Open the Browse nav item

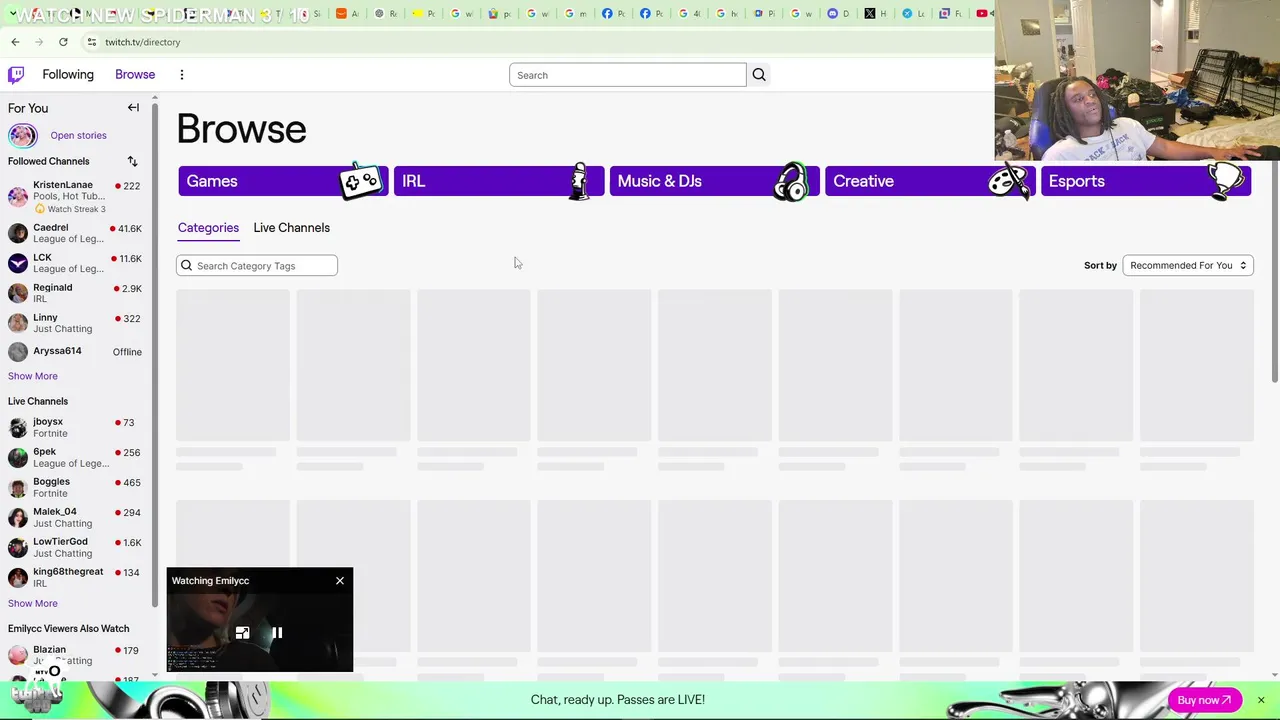coord(135,75)
